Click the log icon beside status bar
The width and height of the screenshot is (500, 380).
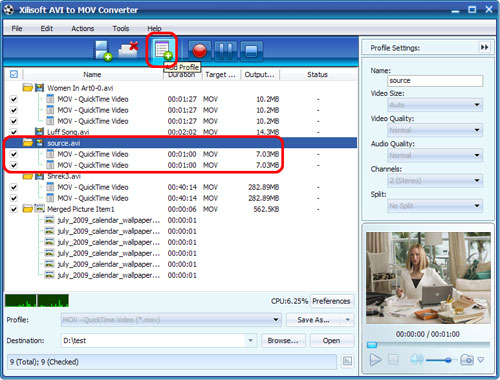click(347, 361)
